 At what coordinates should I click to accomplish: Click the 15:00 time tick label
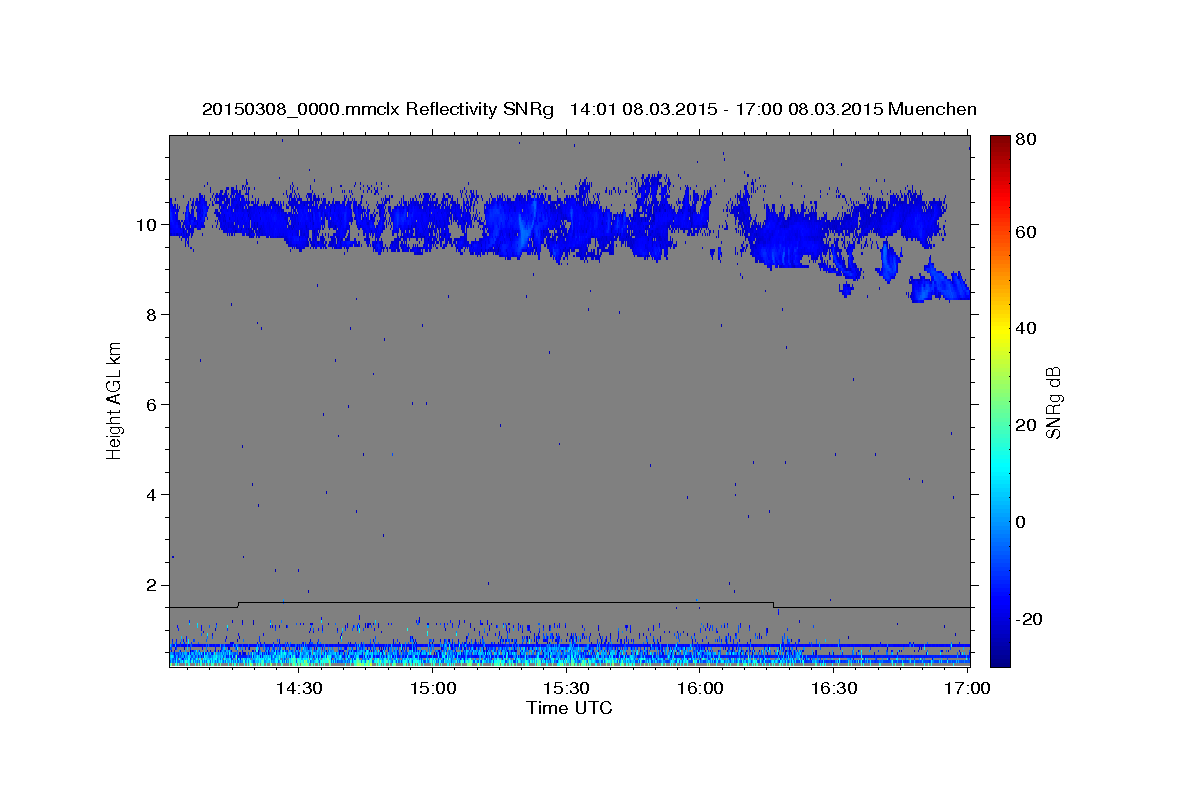coord(432,689)
